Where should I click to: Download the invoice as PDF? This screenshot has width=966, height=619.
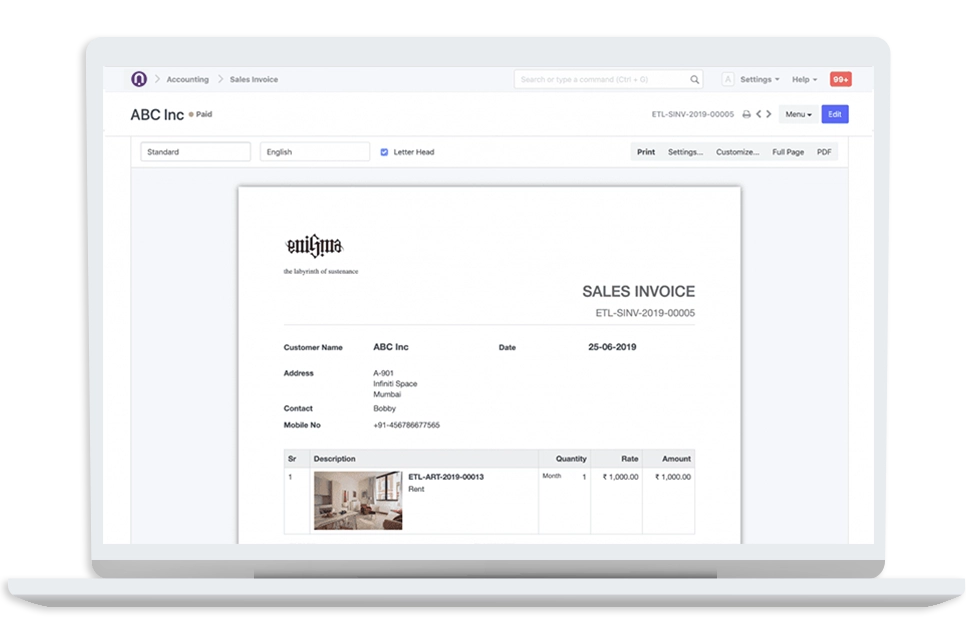click(822, 151)
